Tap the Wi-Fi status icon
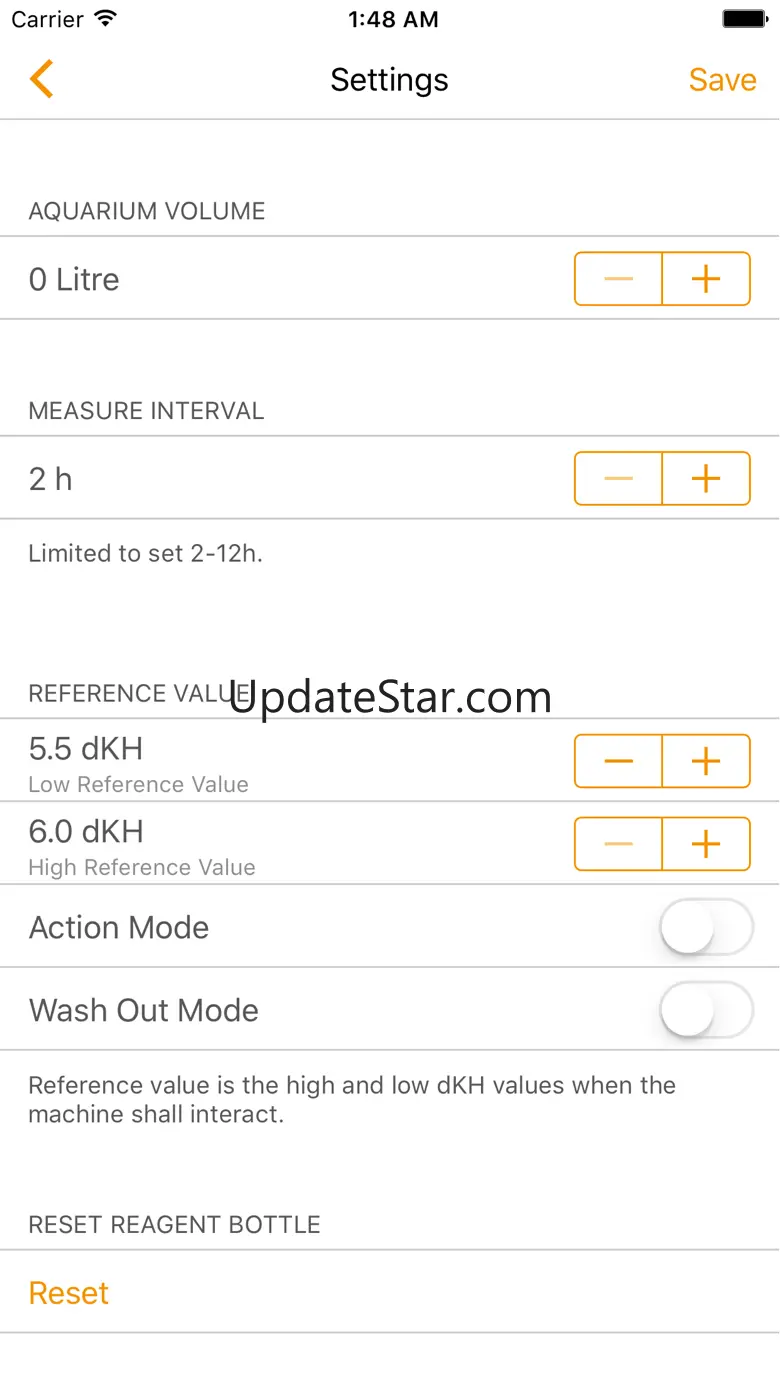 click(x=105, y=19)
